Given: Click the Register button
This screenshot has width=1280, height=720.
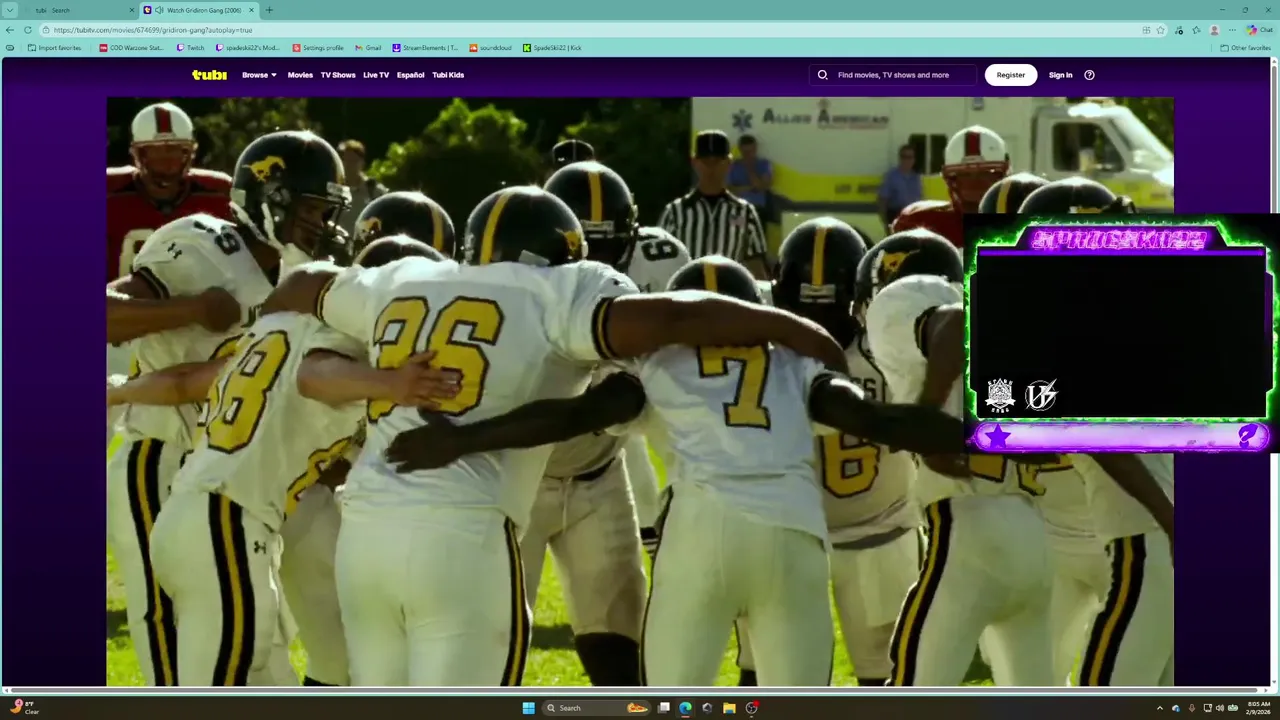Looking at the screenshot, I should point(1011,75).
